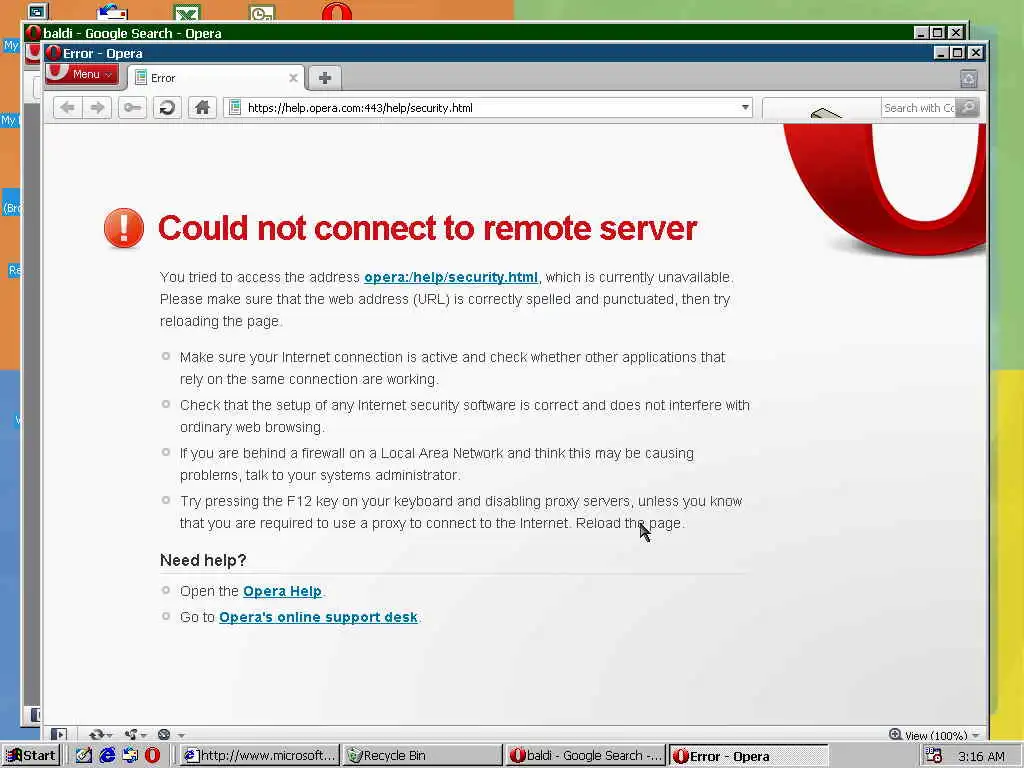Viewport: 1024px width, 768px height.
Task: Click the search magnifier button
Action: tap(967, 108)
